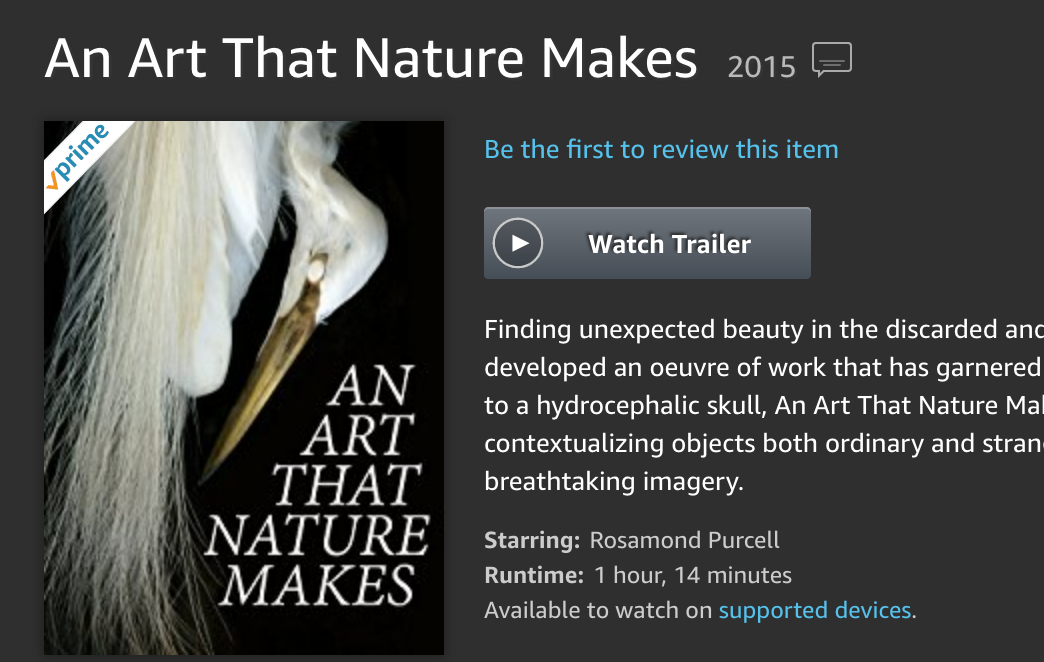
Task: Click the '1 hour, 14 minutes' runtime value
Action: tap(692, 575)
